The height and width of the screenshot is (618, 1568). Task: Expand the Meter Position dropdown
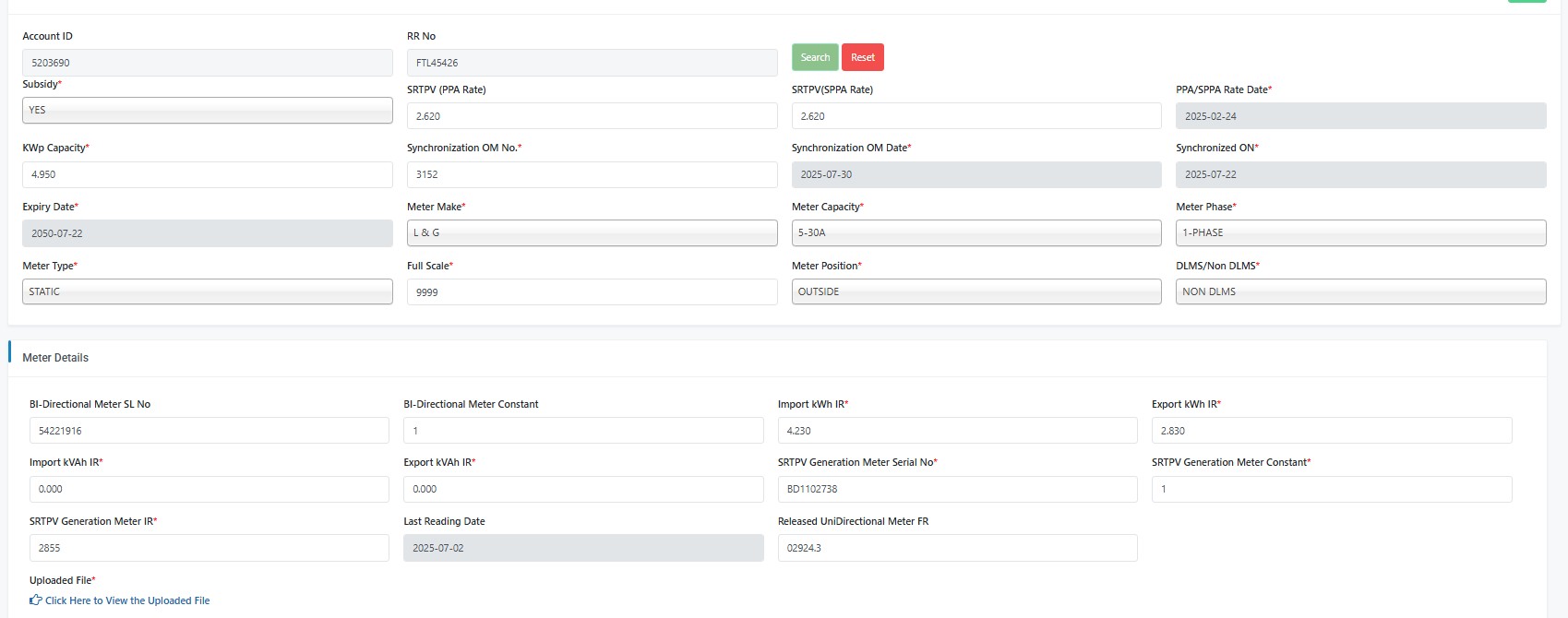(x=976, y=291)
